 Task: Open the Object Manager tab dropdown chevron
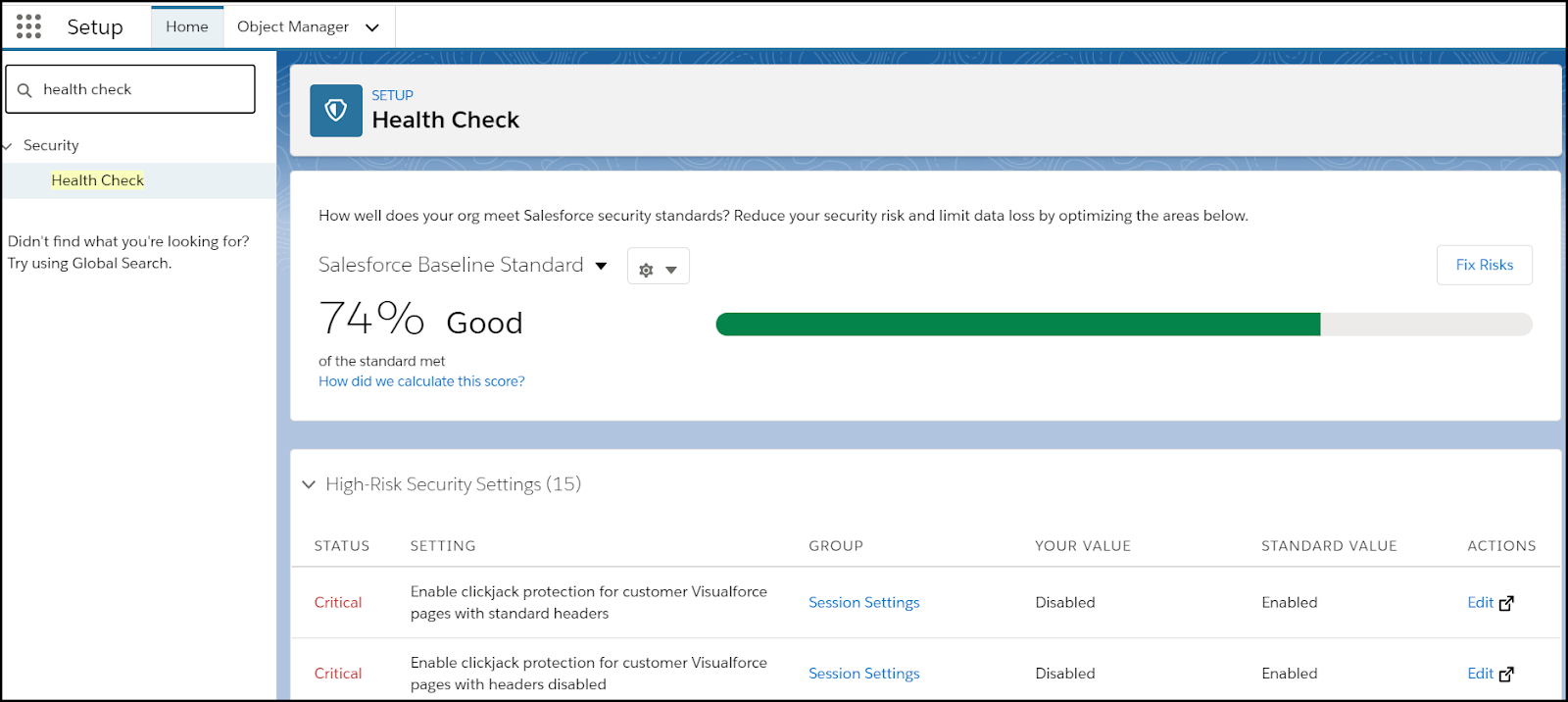[372, 27]
